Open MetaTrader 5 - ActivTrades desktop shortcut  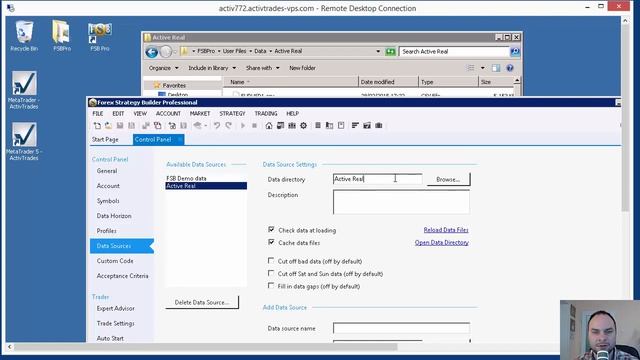click(24, 141)
